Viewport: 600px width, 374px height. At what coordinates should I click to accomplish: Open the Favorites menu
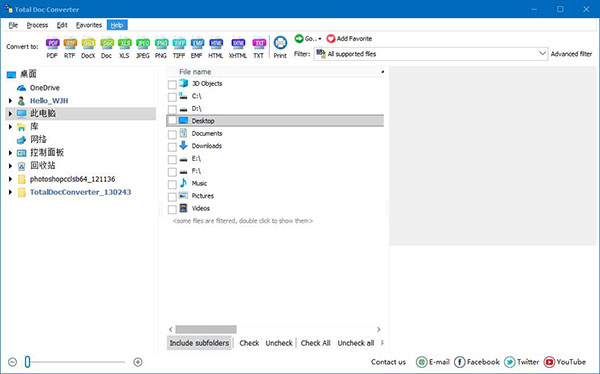click(x=89, y=25)
